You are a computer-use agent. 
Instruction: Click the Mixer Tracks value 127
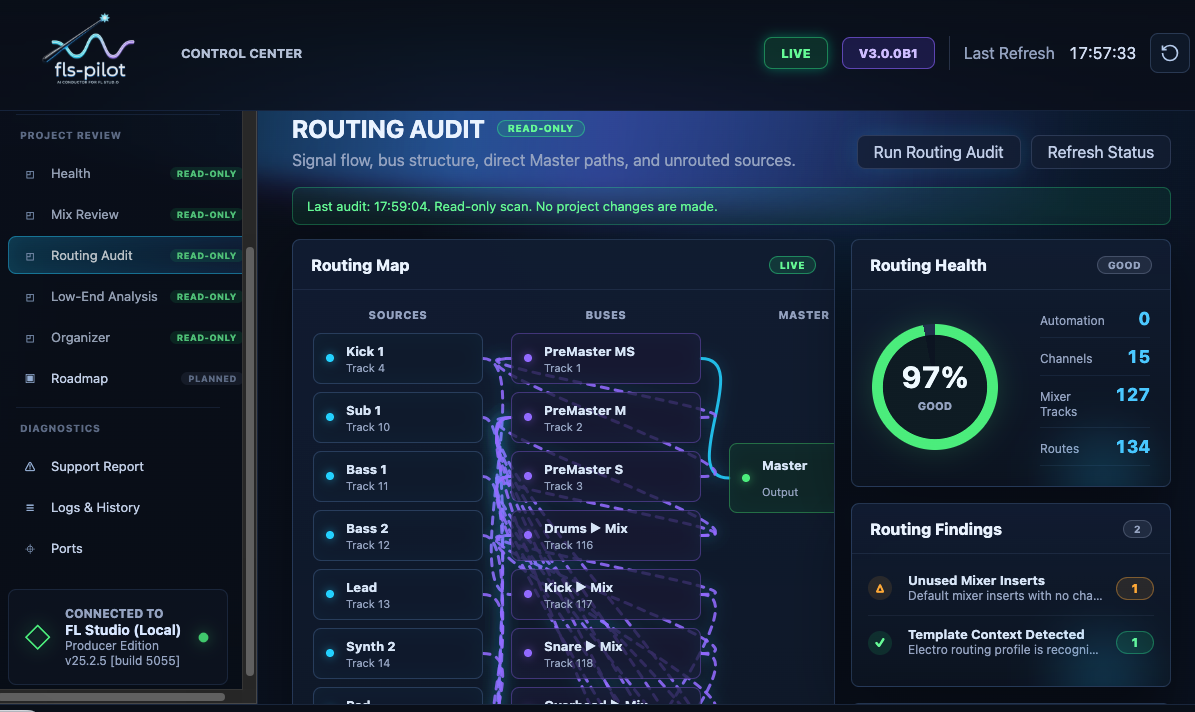pyautogui.click(x=1133, y=395)
